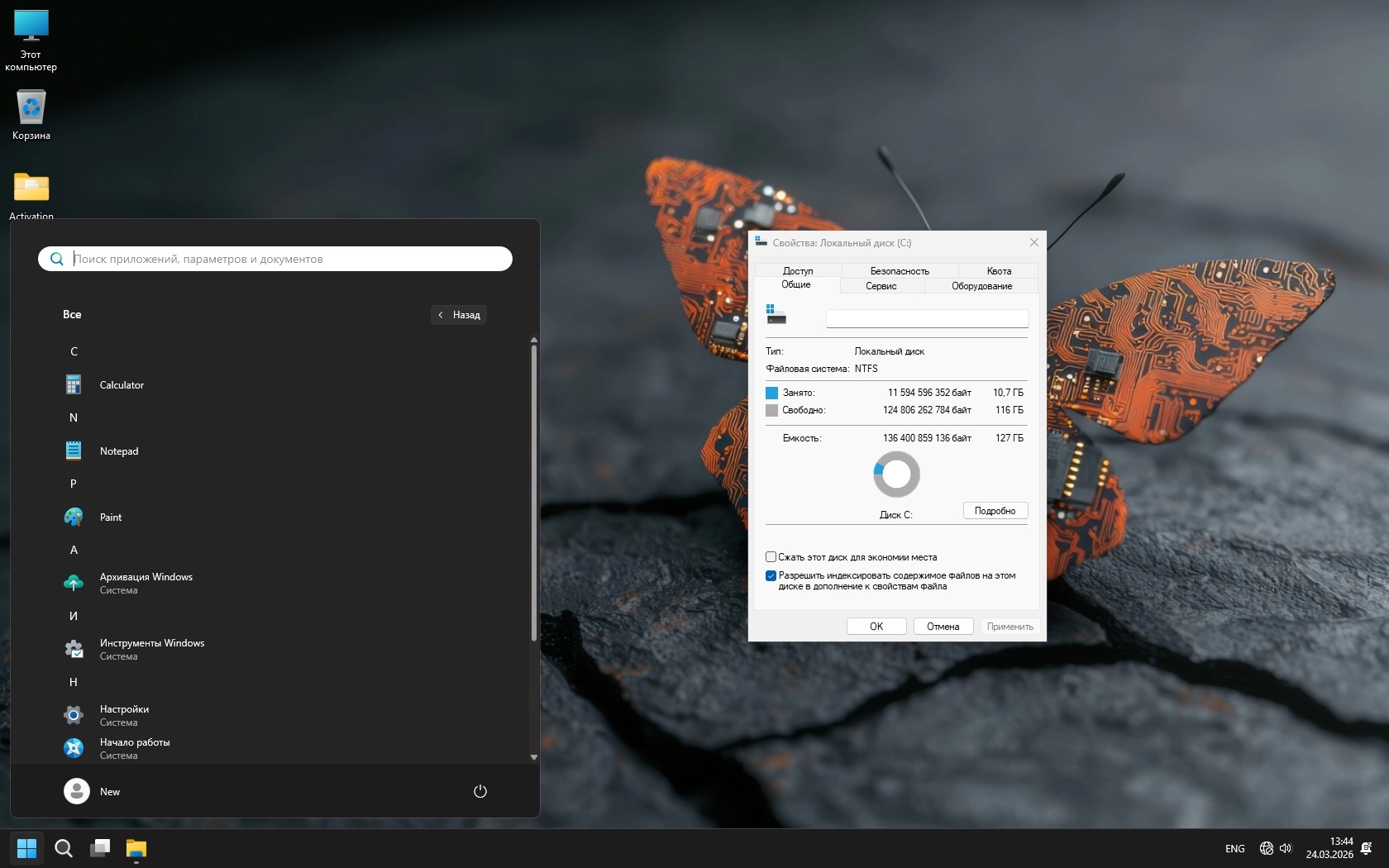Click the letter C section header
Image resolution: width=1389 pixels, height=868 pixels.
[74, 351]
